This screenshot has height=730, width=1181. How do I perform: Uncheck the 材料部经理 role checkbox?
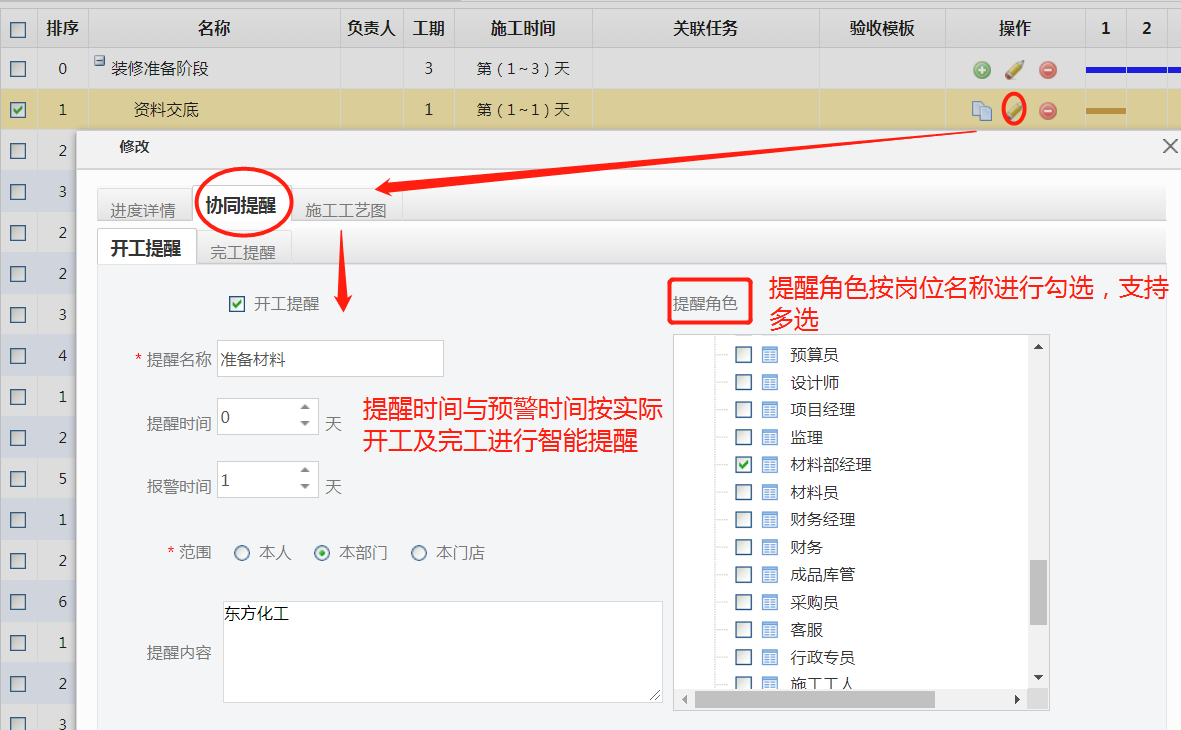point(743,464)
